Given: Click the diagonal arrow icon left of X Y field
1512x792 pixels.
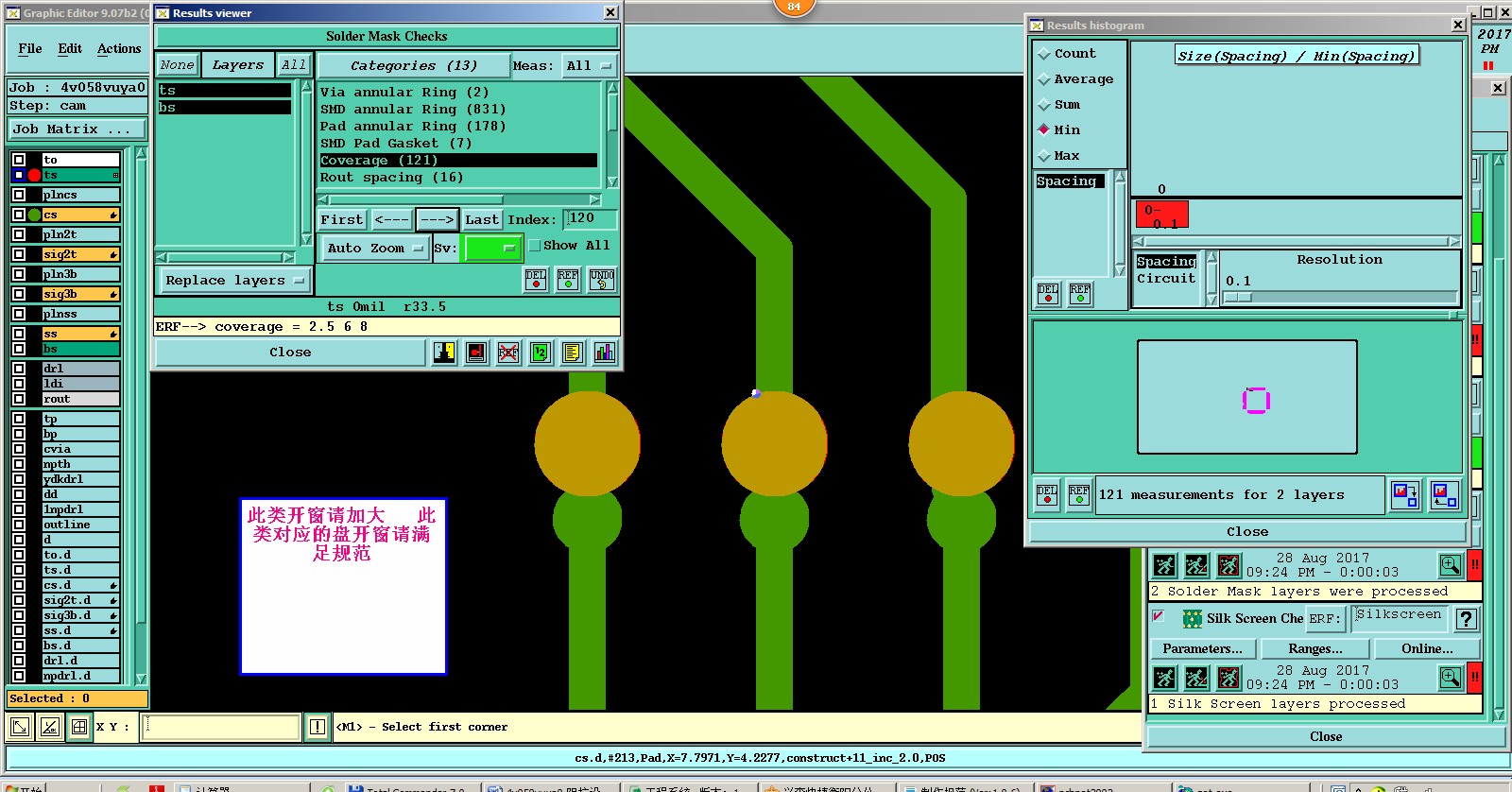Looking at the screenshot, I should coord(19,727).
